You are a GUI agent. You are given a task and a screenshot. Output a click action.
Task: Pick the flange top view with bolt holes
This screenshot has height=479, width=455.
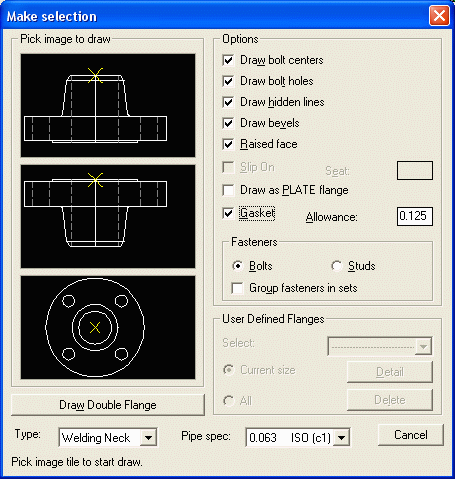(x=108, y=327)
